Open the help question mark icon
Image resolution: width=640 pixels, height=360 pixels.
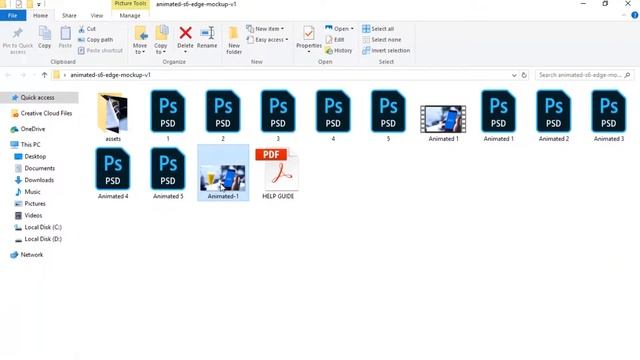(x=635, y=15)
